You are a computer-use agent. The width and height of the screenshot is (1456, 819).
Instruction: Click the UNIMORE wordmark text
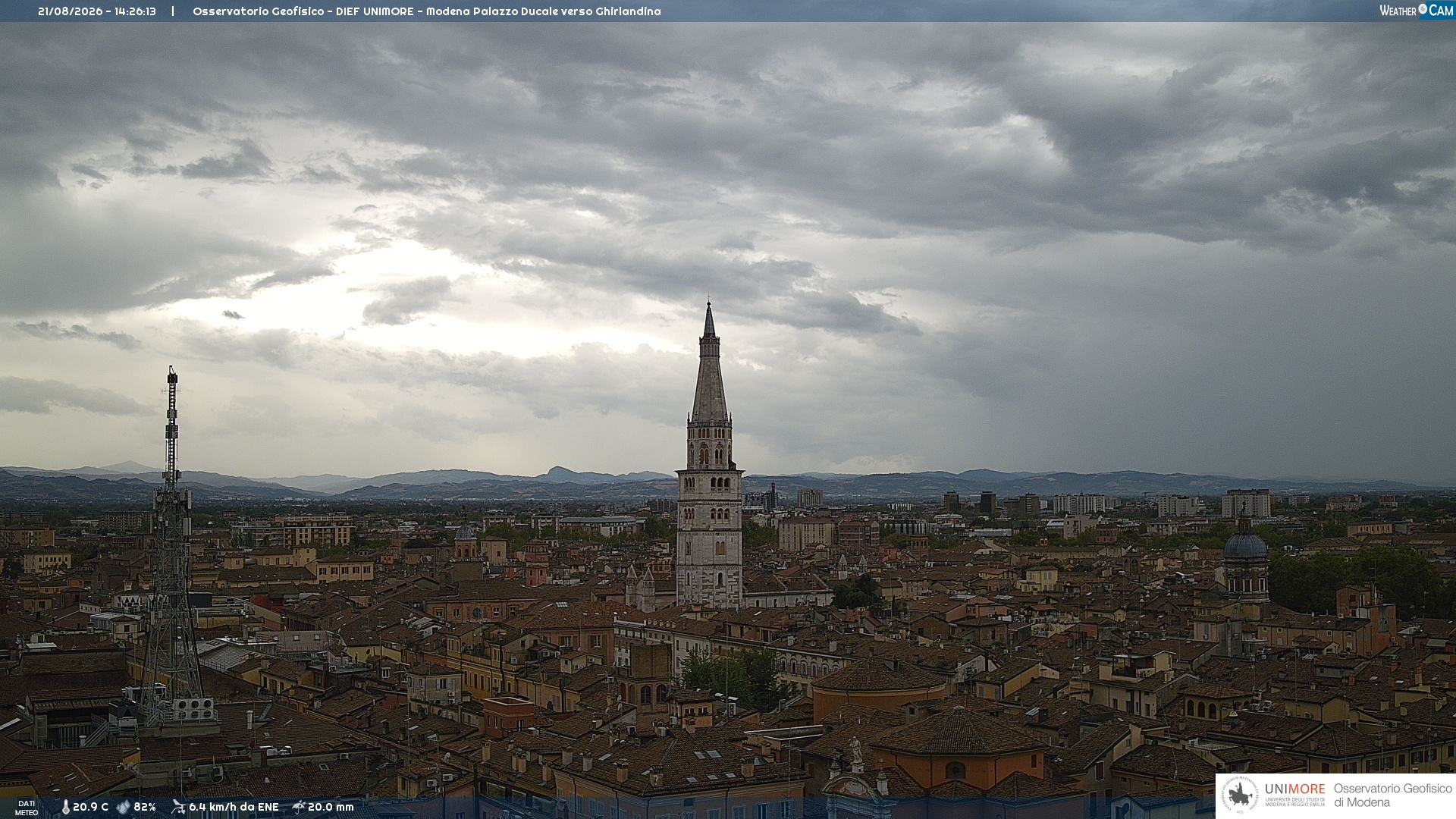1294,789
